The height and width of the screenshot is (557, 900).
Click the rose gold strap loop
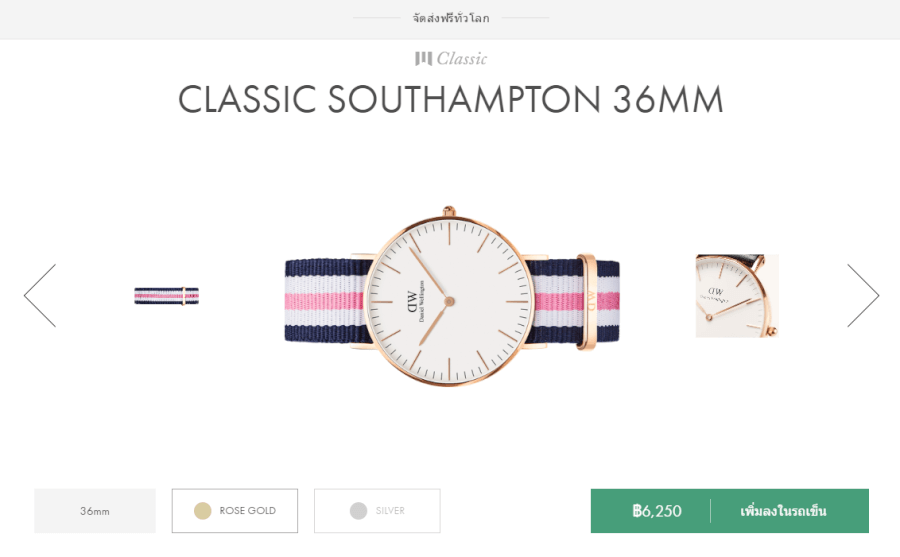pyautogui.click(x=586, y=296)
